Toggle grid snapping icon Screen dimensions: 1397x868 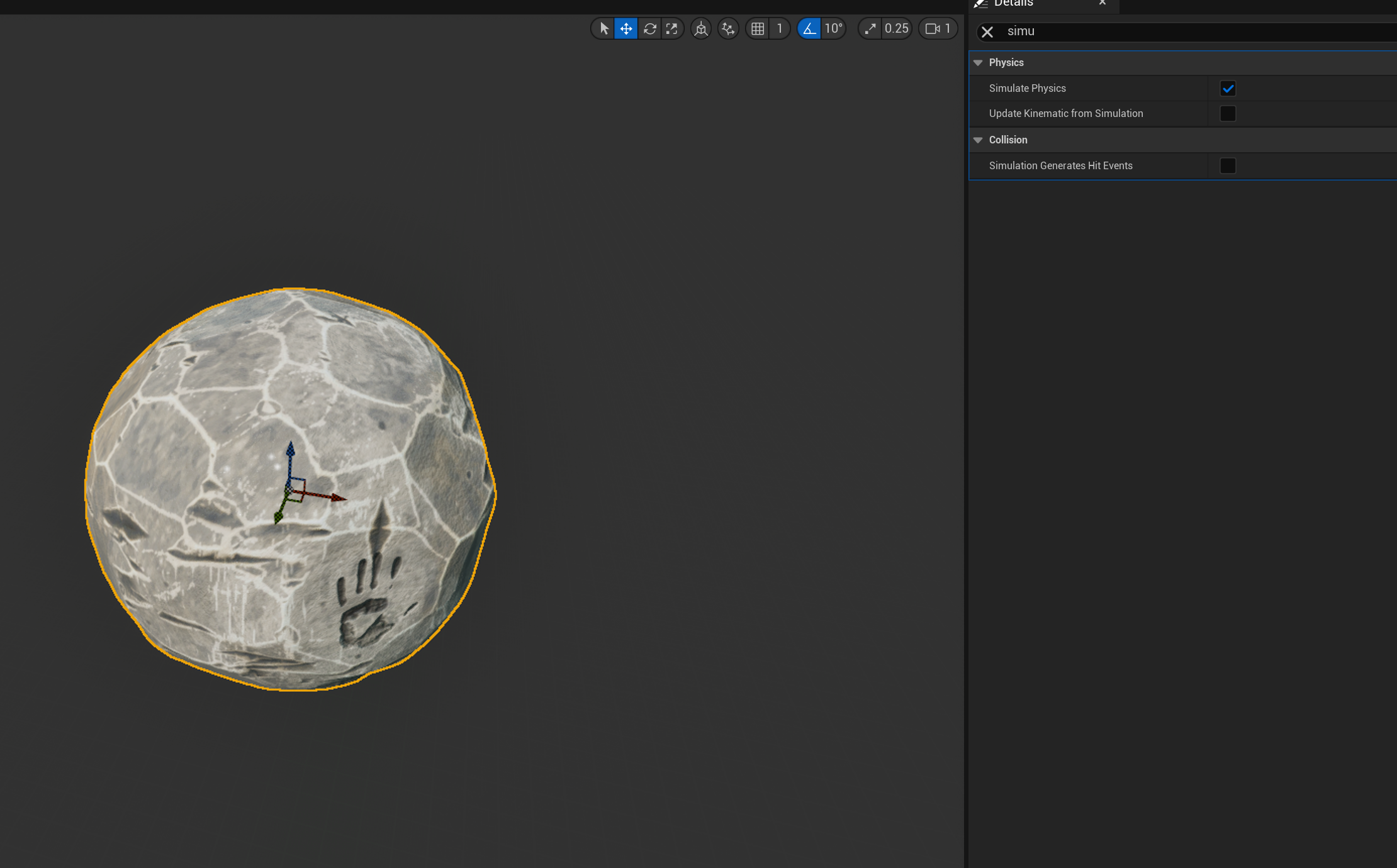(758, 29)
